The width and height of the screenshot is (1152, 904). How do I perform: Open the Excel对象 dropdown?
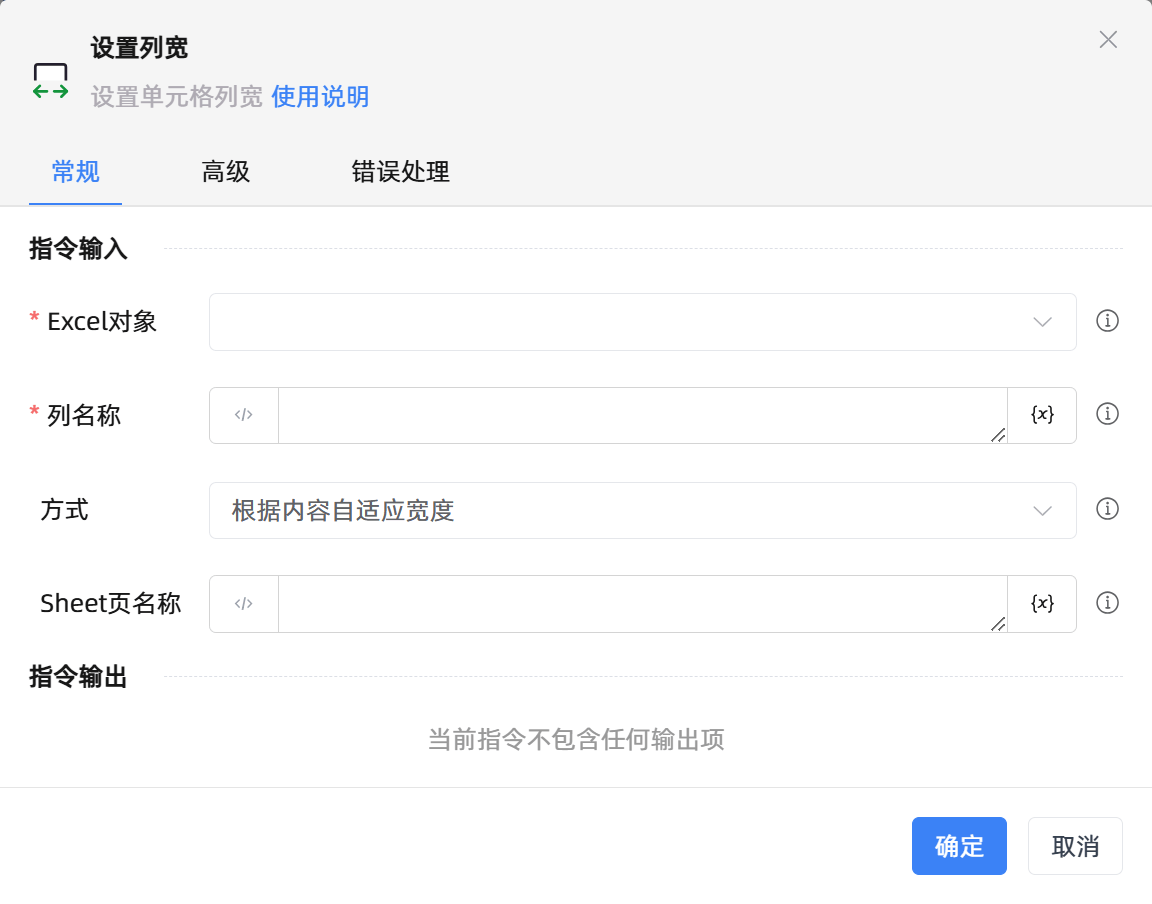click(643, 322)
